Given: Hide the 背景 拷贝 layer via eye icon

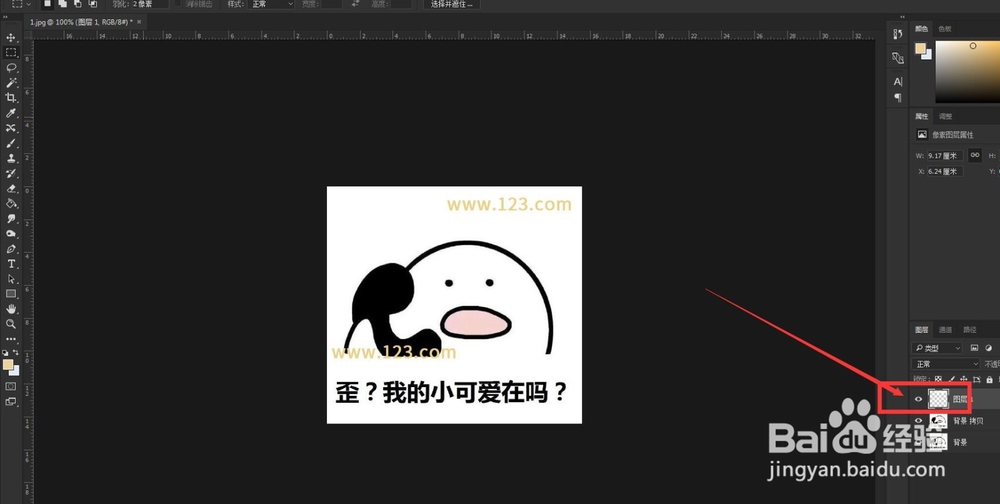Looking at the screenshot, I should pos(918,421).
